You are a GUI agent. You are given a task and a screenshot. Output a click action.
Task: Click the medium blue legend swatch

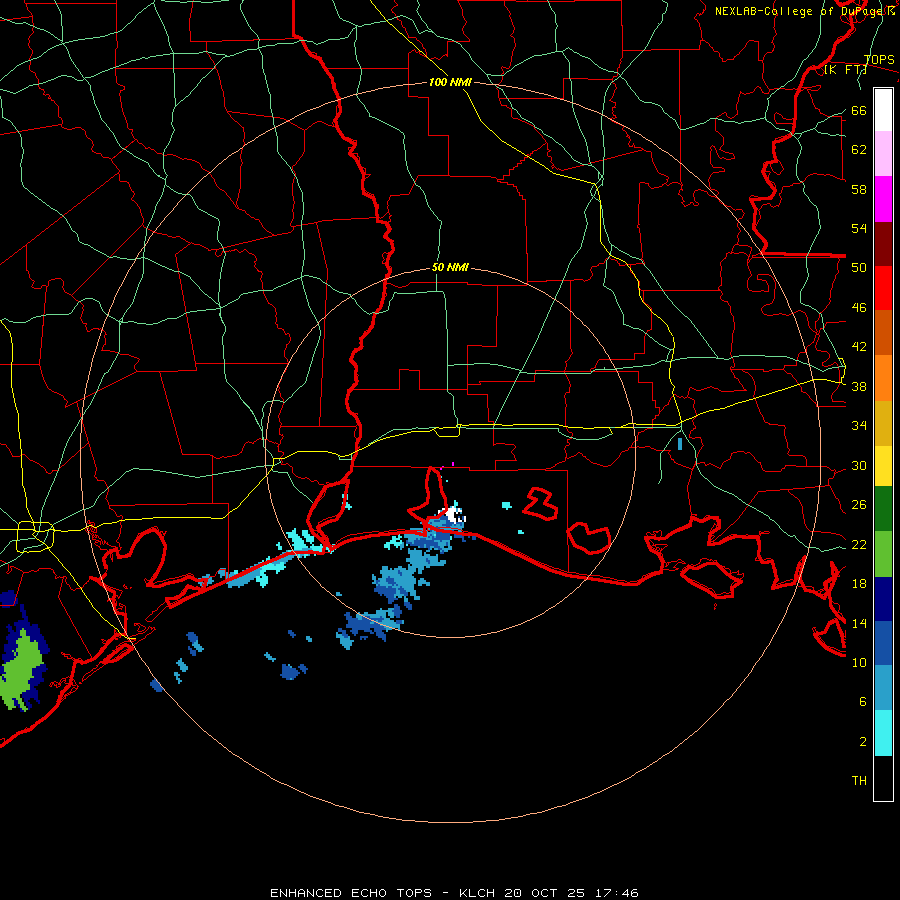(x=883, y=643)
